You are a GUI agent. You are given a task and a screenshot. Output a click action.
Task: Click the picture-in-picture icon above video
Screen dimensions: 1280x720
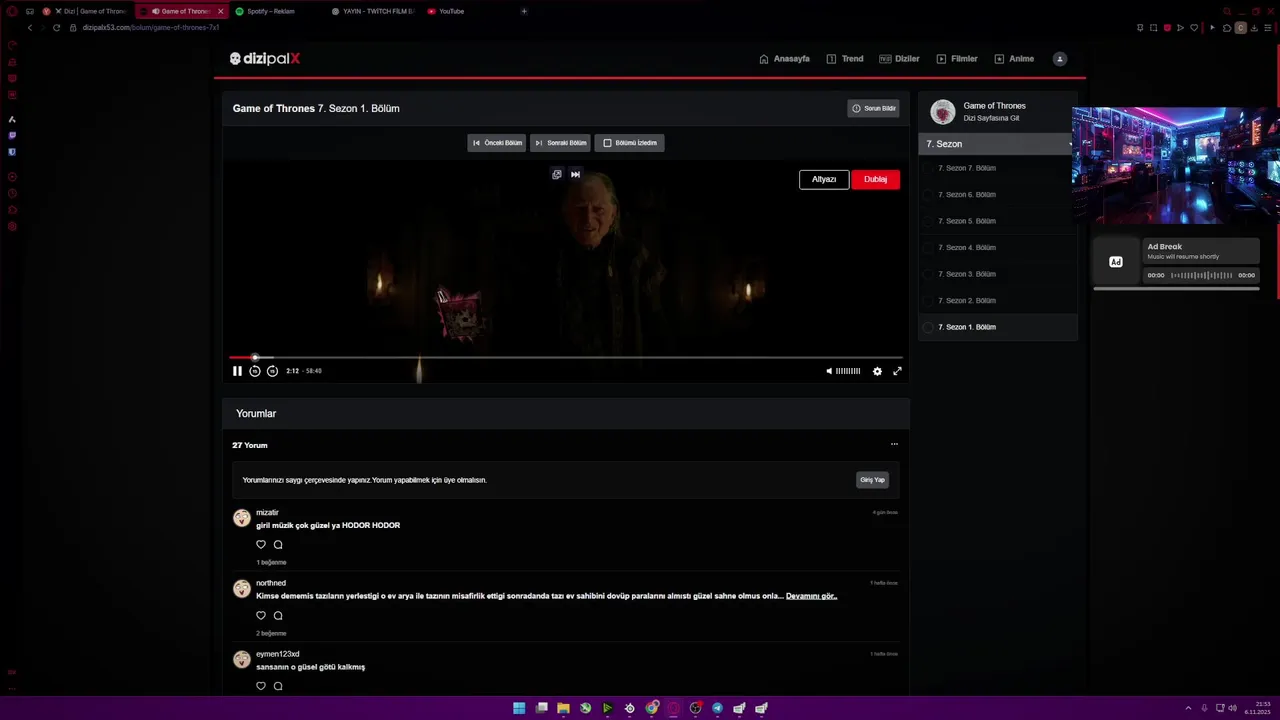557,174
